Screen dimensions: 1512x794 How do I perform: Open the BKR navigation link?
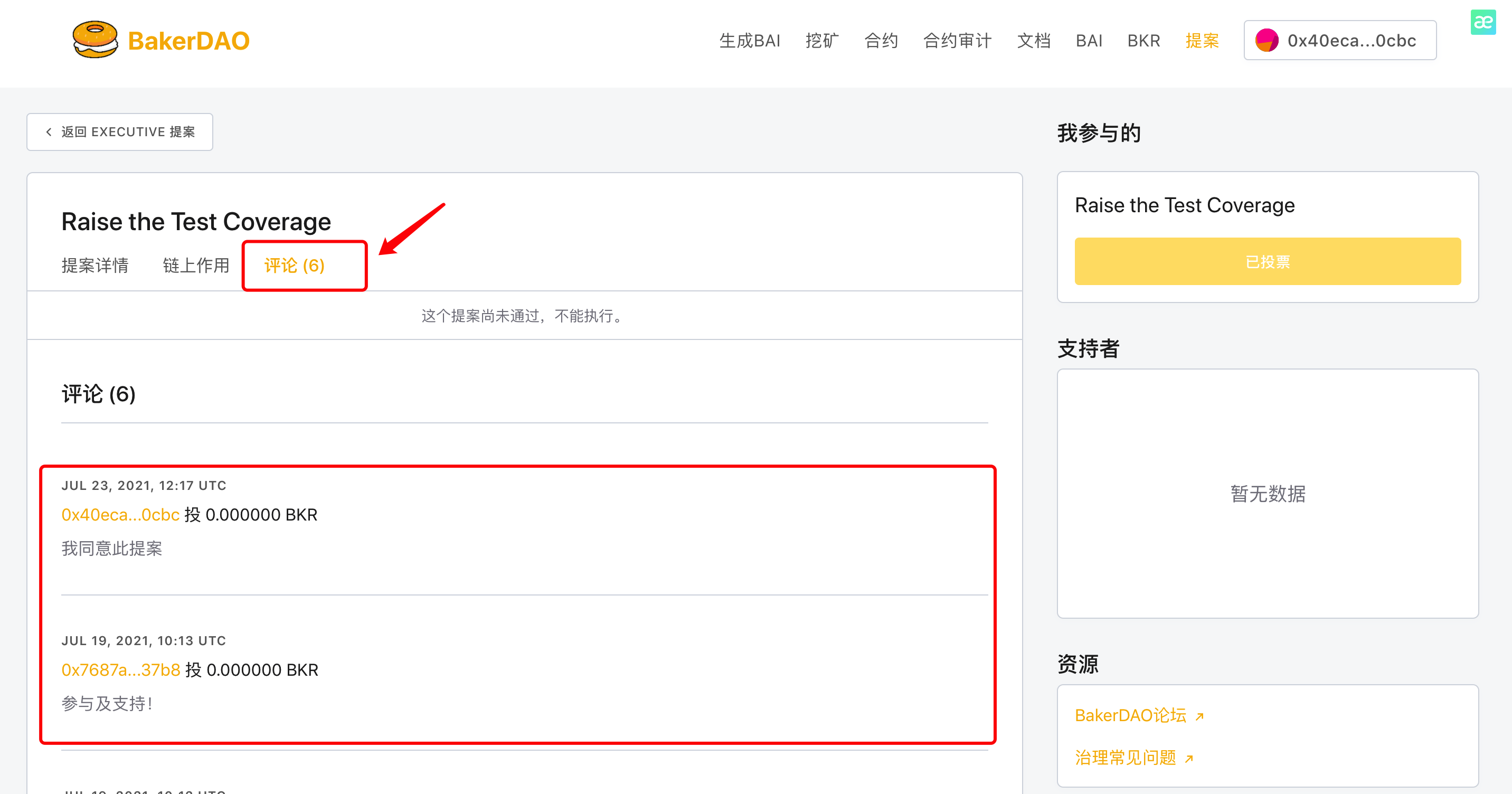[x=1144, y=41]
